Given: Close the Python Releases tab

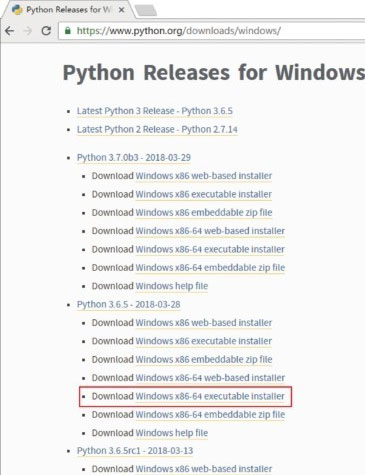Looking at the screenshot, I should 121,10.
